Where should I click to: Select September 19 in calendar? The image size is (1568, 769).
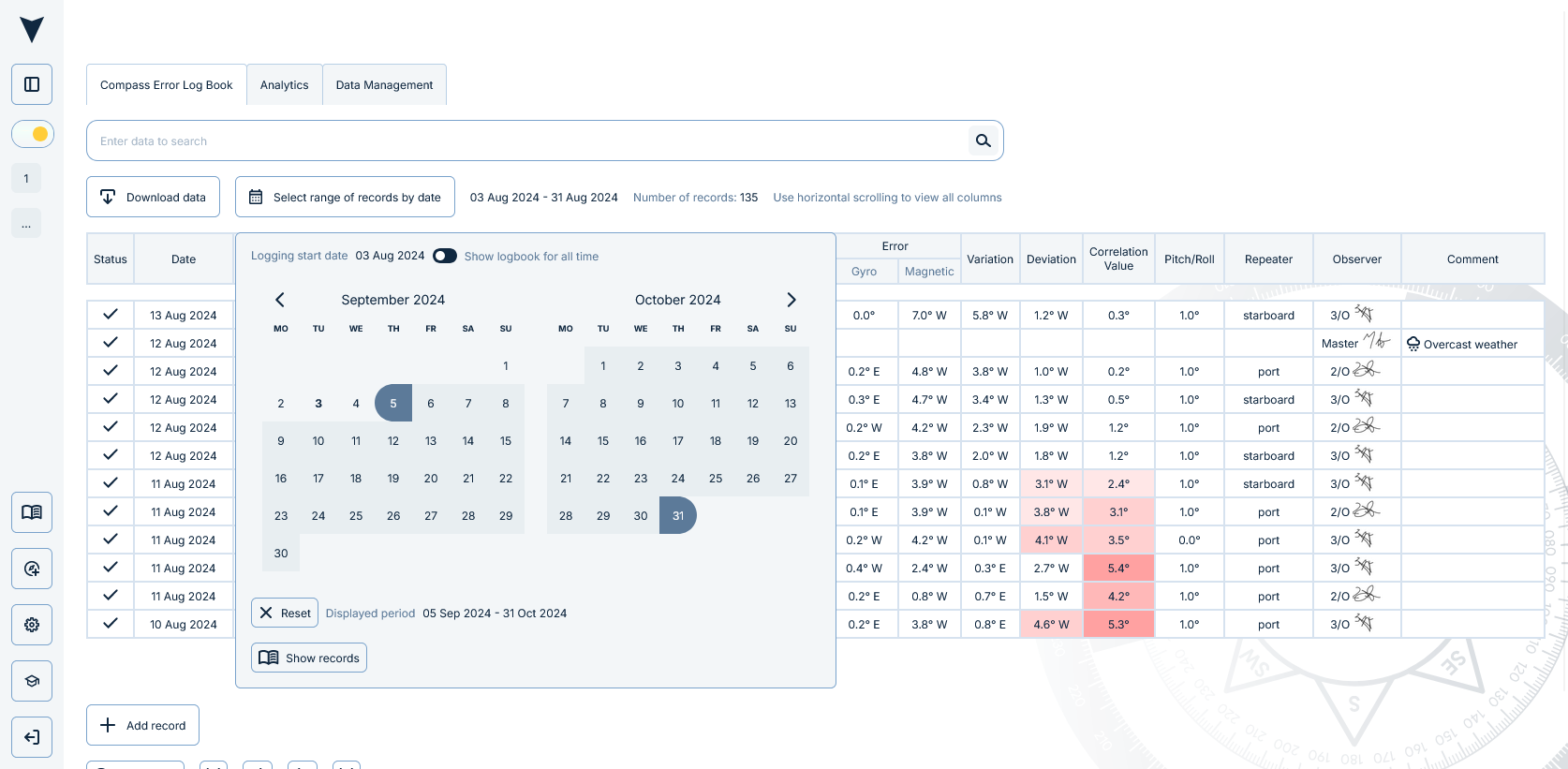(x=393, y=478)
